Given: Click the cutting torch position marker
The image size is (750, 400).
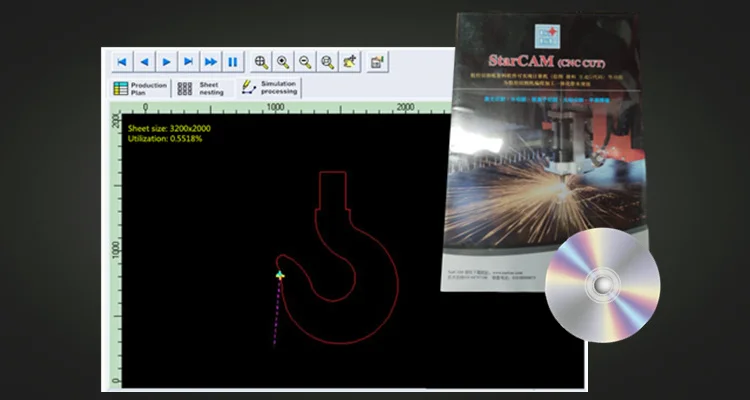Looking at the screenshot, I should 280,275.
